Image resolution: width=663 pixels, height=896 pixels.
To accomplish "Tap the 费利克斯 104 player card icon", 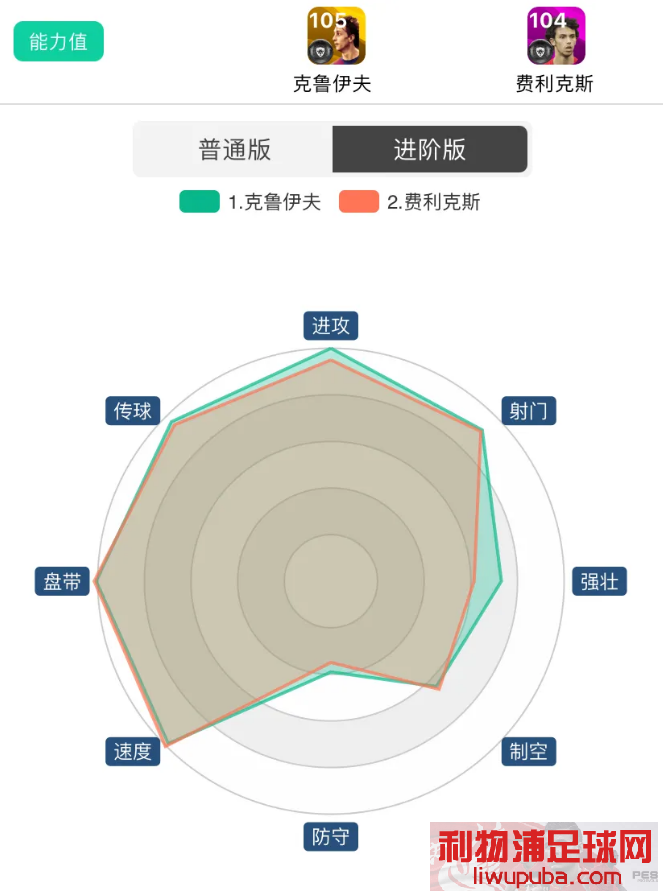I will 556,36.
